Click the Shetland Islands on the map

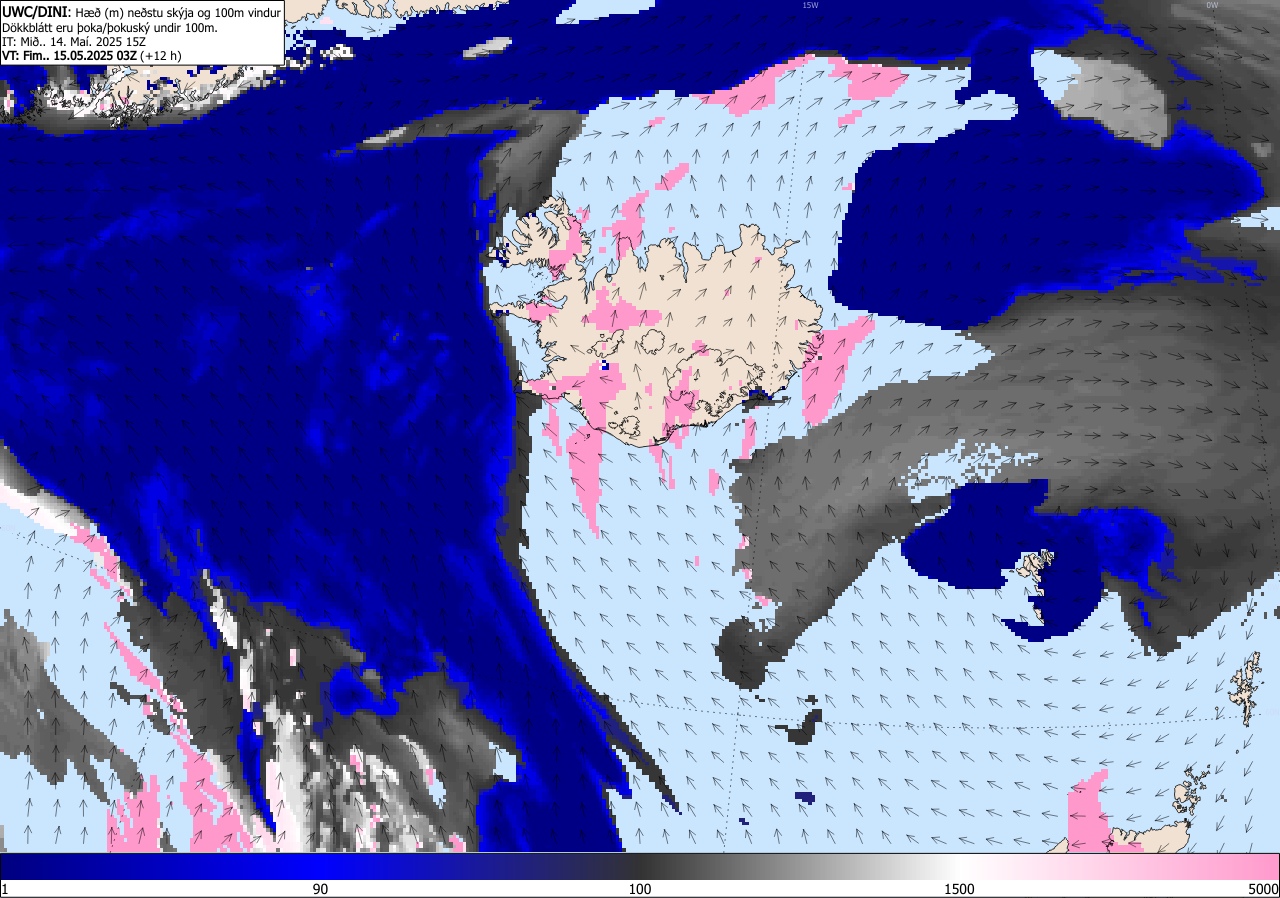1246,690
